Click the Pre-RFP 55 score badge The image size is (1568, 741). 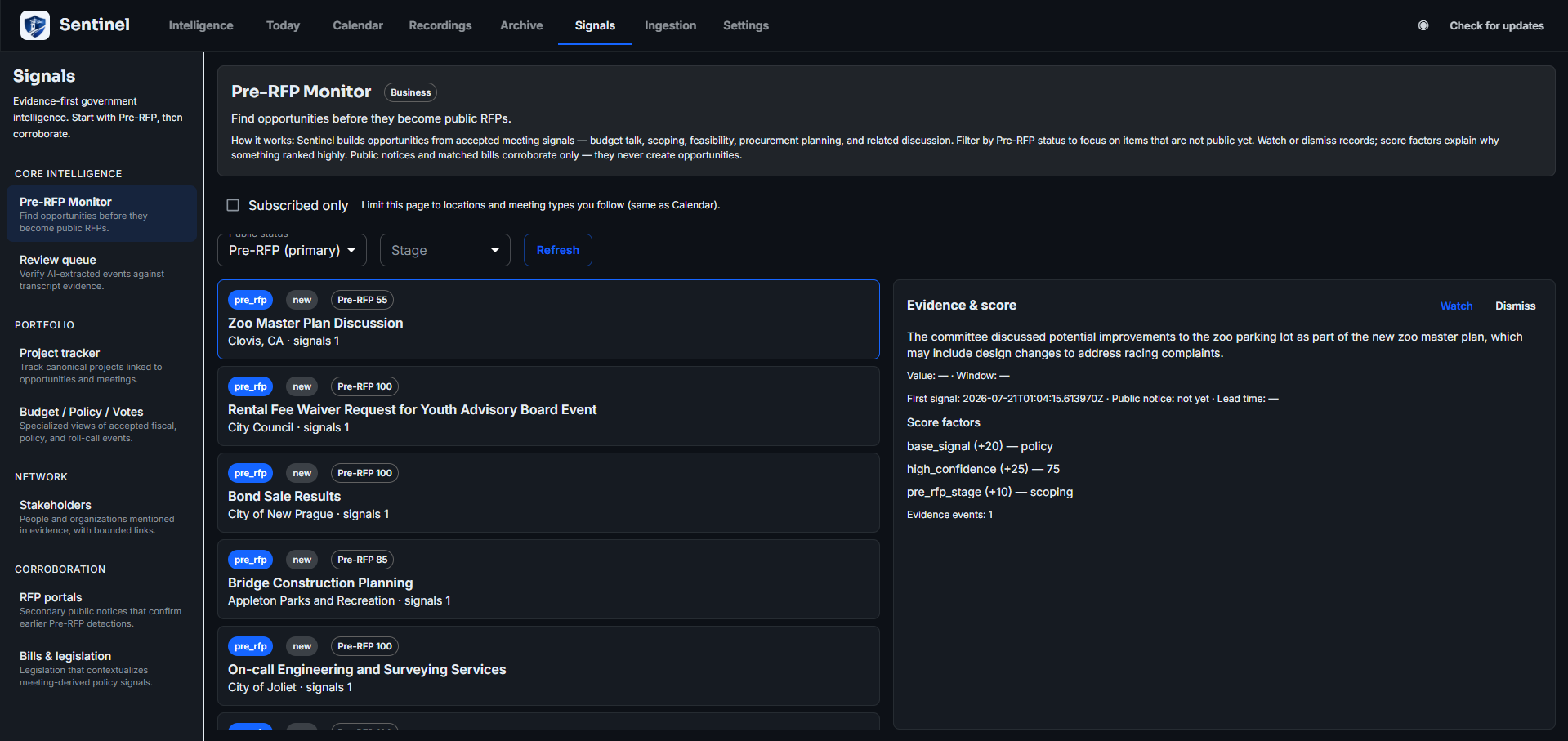click(x=363, y=300)
